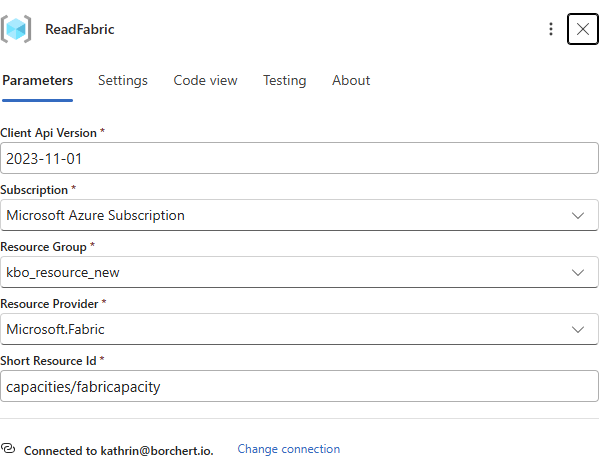Click the Client Api Version field
The width and height of the screenshot is (613, 470).
coord(299,158)
